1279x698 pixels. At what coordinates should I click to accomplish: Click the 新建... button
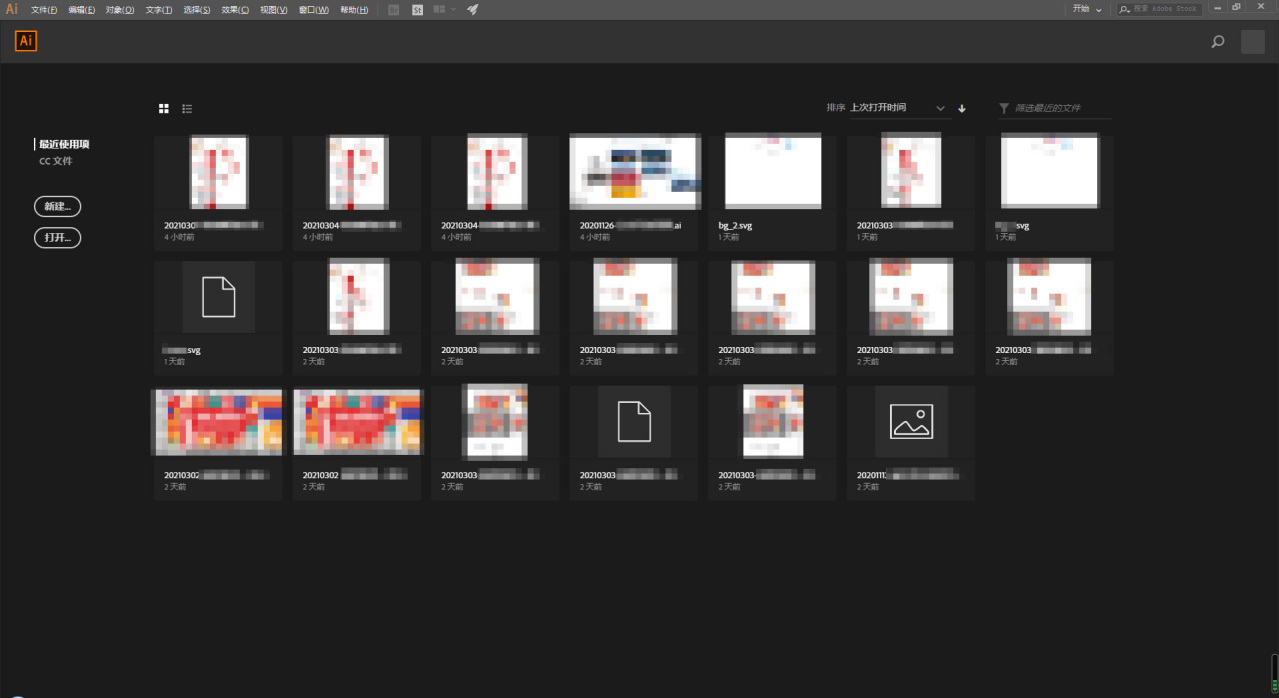[x=57, y=207]
